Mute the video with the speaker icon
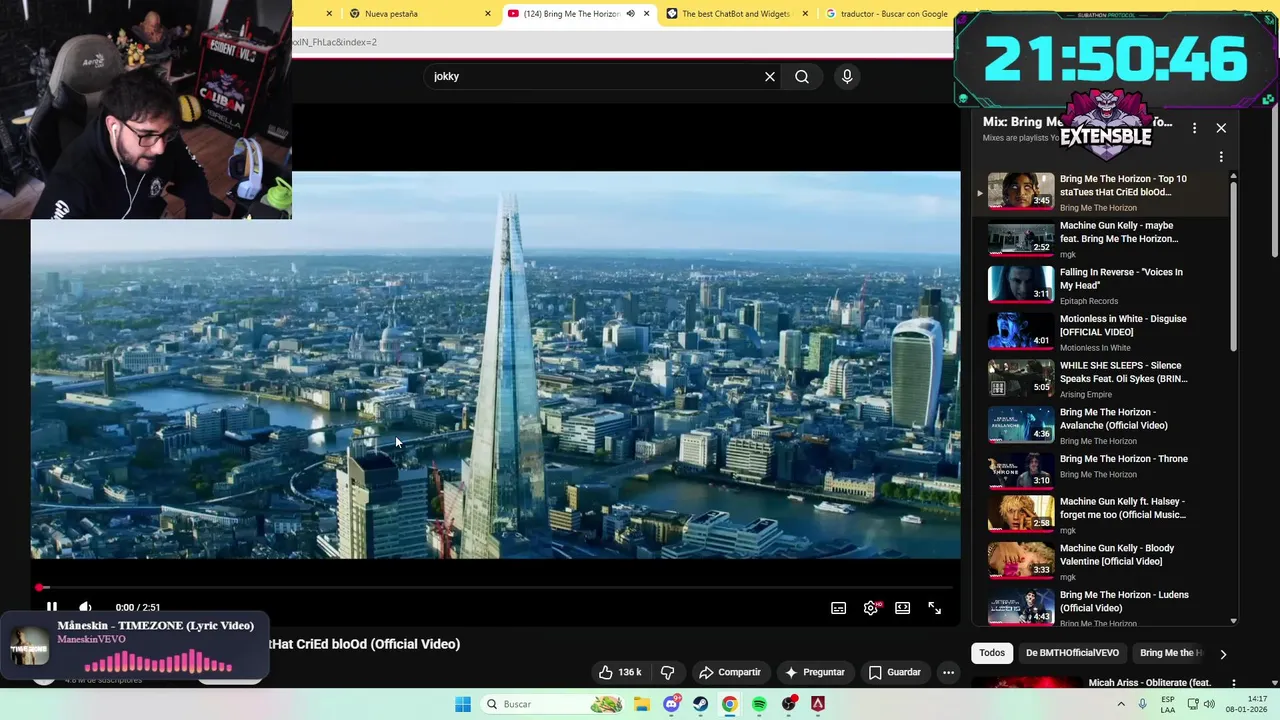 (85, 607)
